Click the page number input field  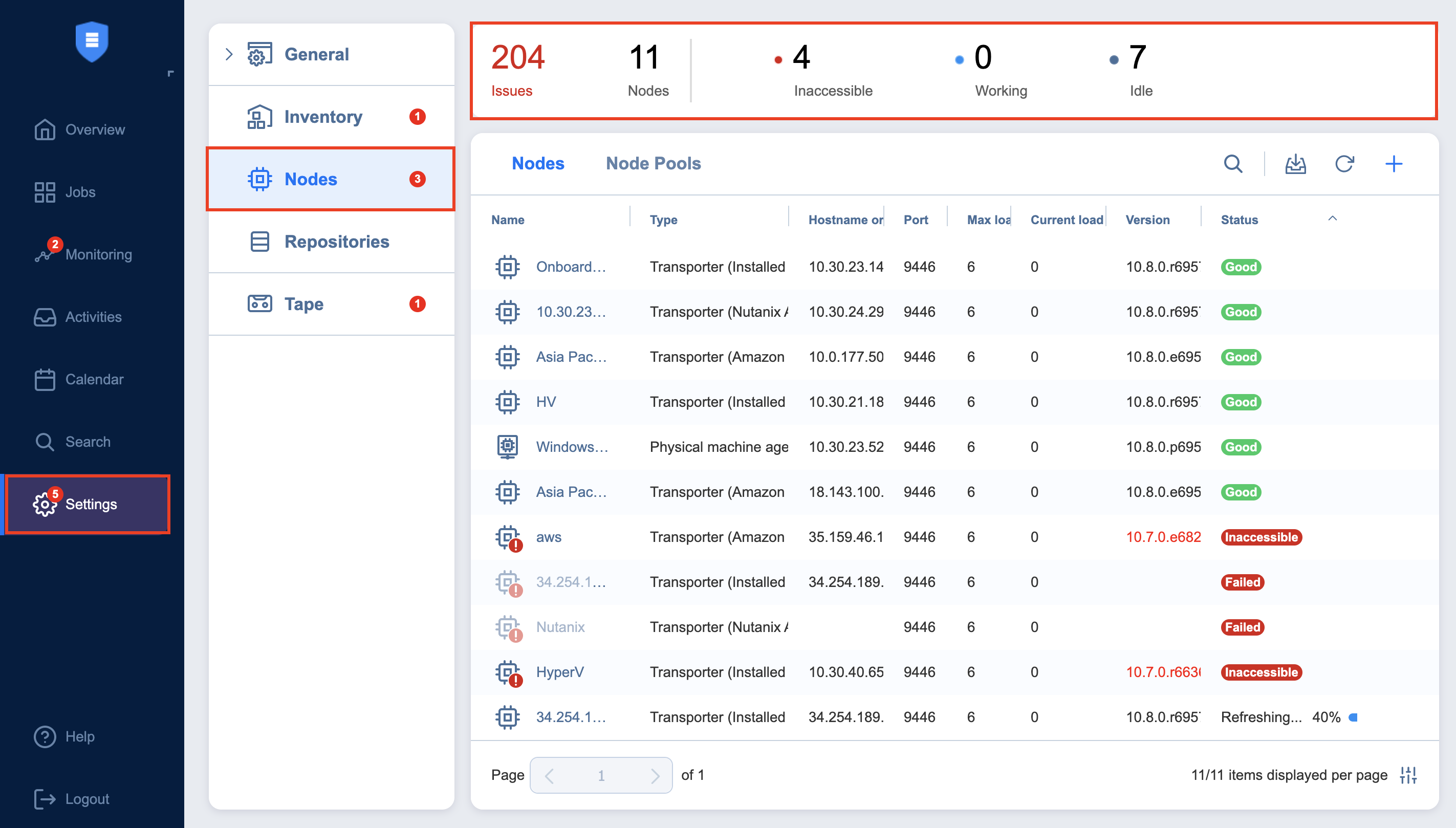point(600,775)
